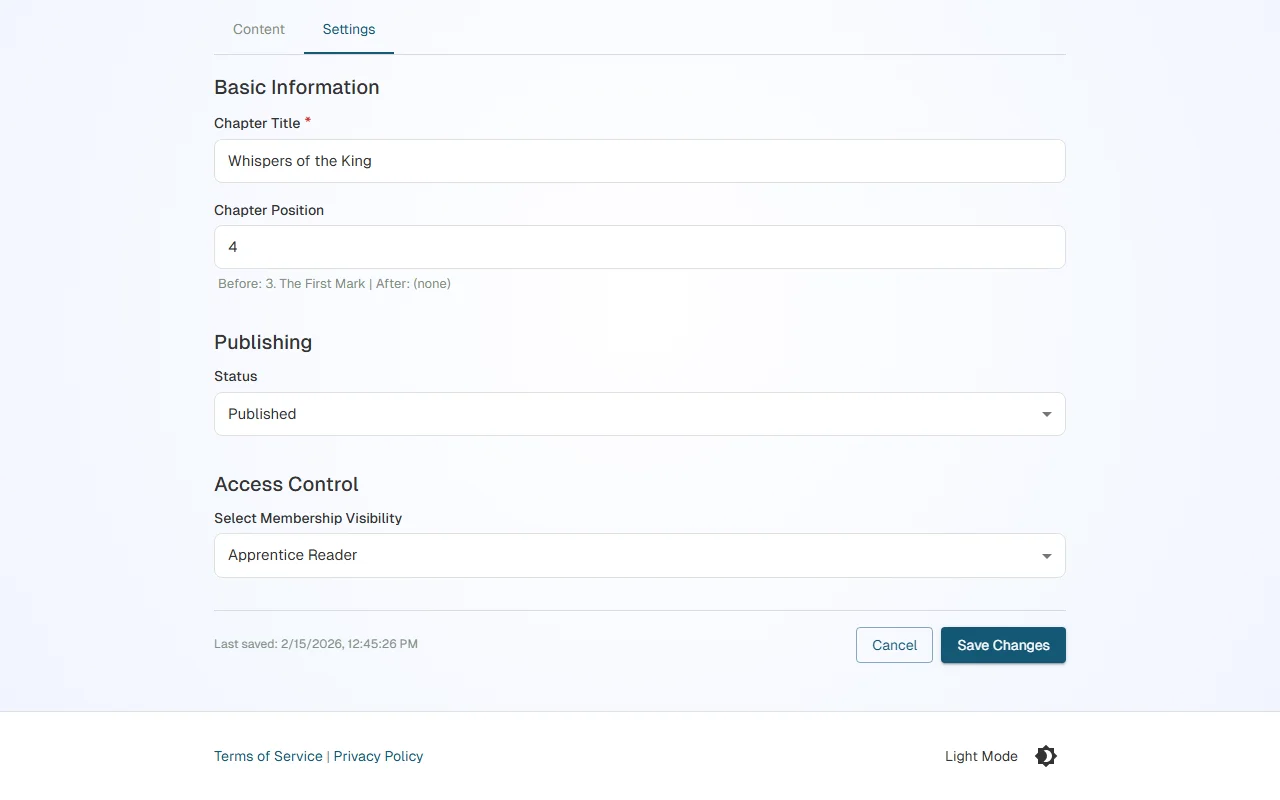Click the Last saved timestamp text
1280x800 pixels.
point(315,643)
